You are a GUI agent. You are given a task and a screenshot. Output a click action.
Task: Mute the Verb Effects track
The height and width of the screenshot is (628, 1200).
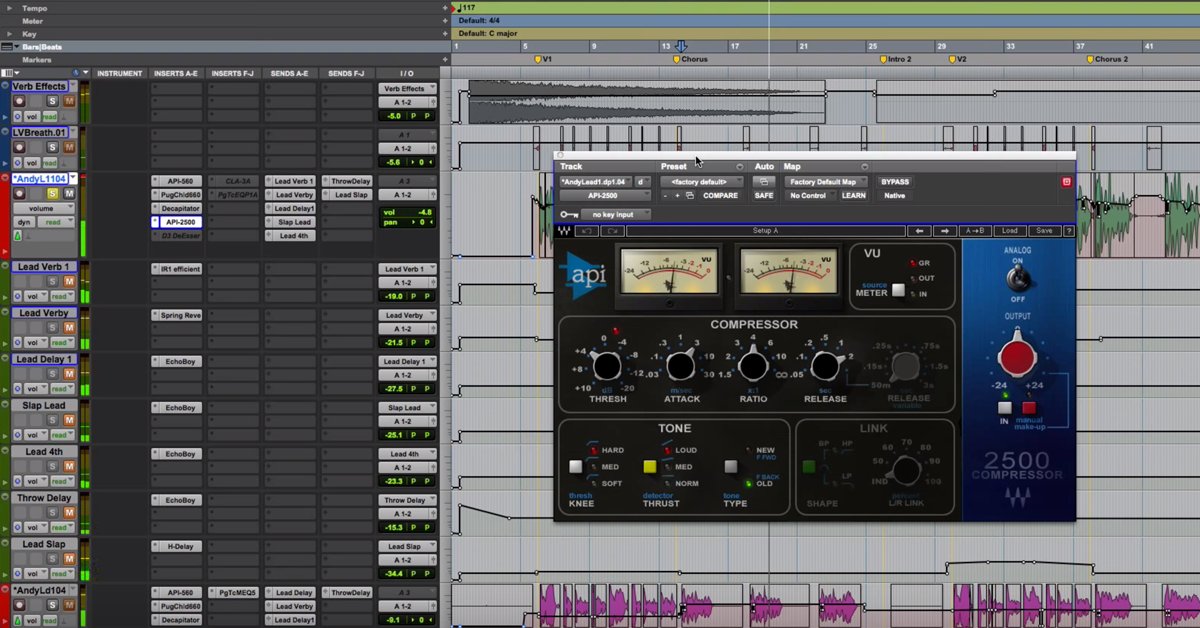coord(69,102)
